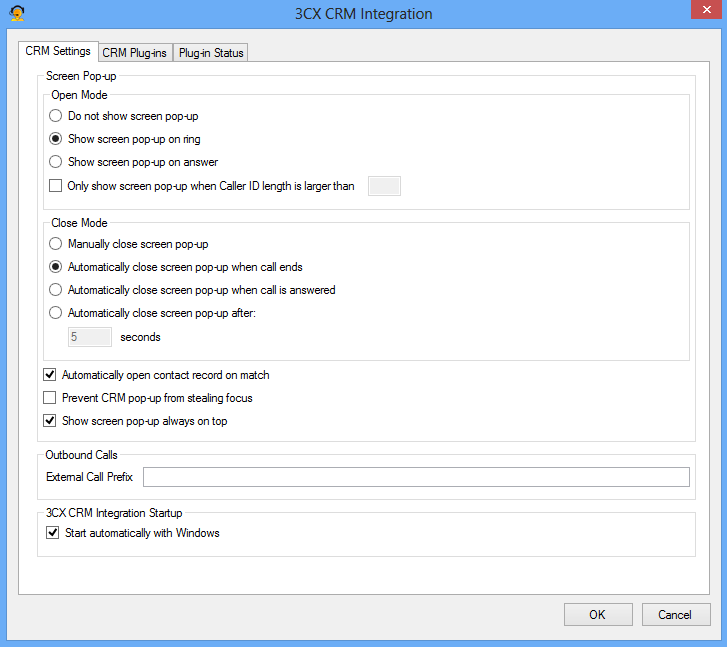Image resolution: width=727 pixels, height=647 pixels.
Task: Click the 3CX CRM Integration Startup label
Action: click(114, 513)
